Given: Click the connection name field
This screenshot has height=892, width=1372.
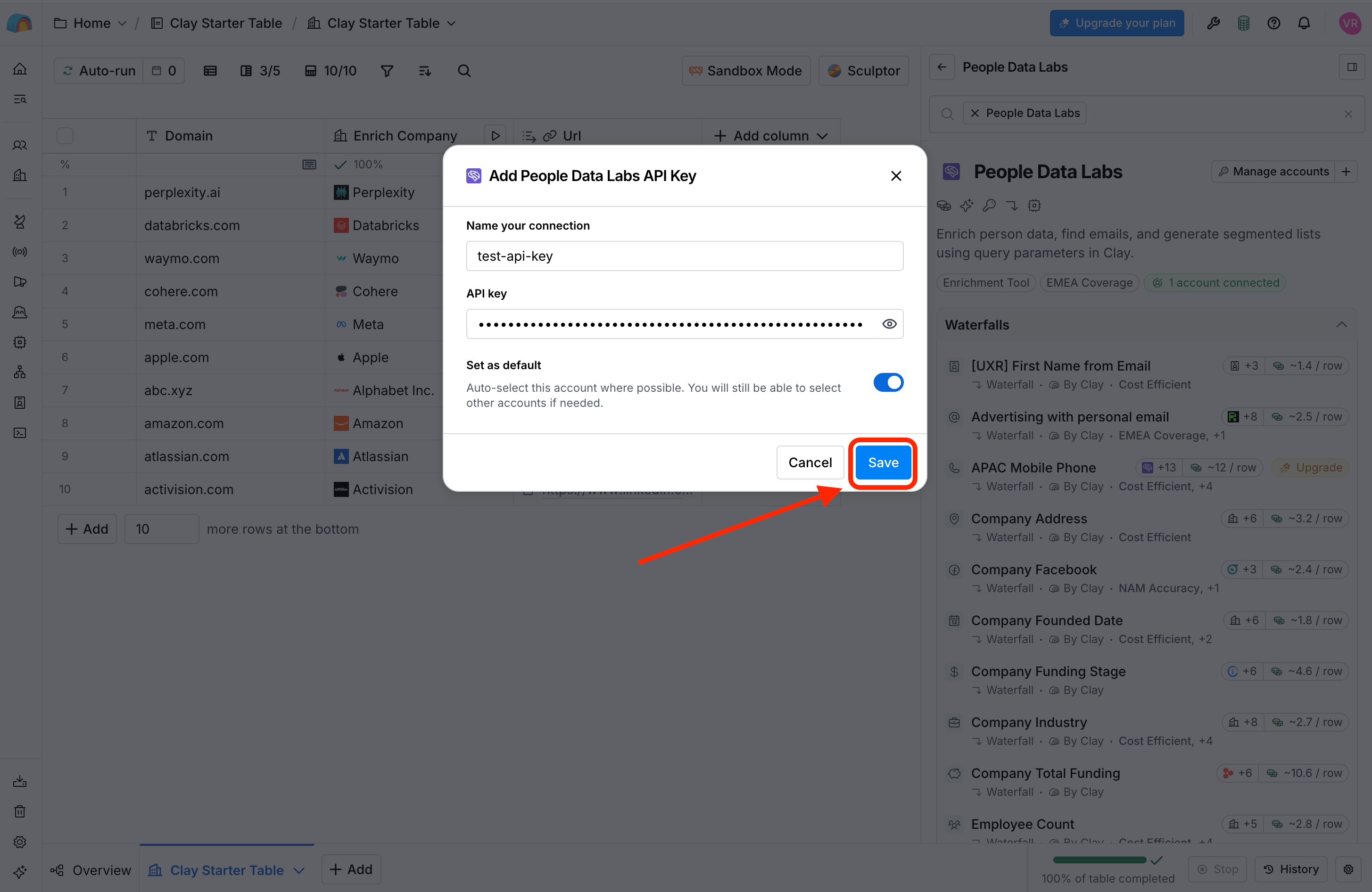Looking at the screenshot, I should [684, 256].
